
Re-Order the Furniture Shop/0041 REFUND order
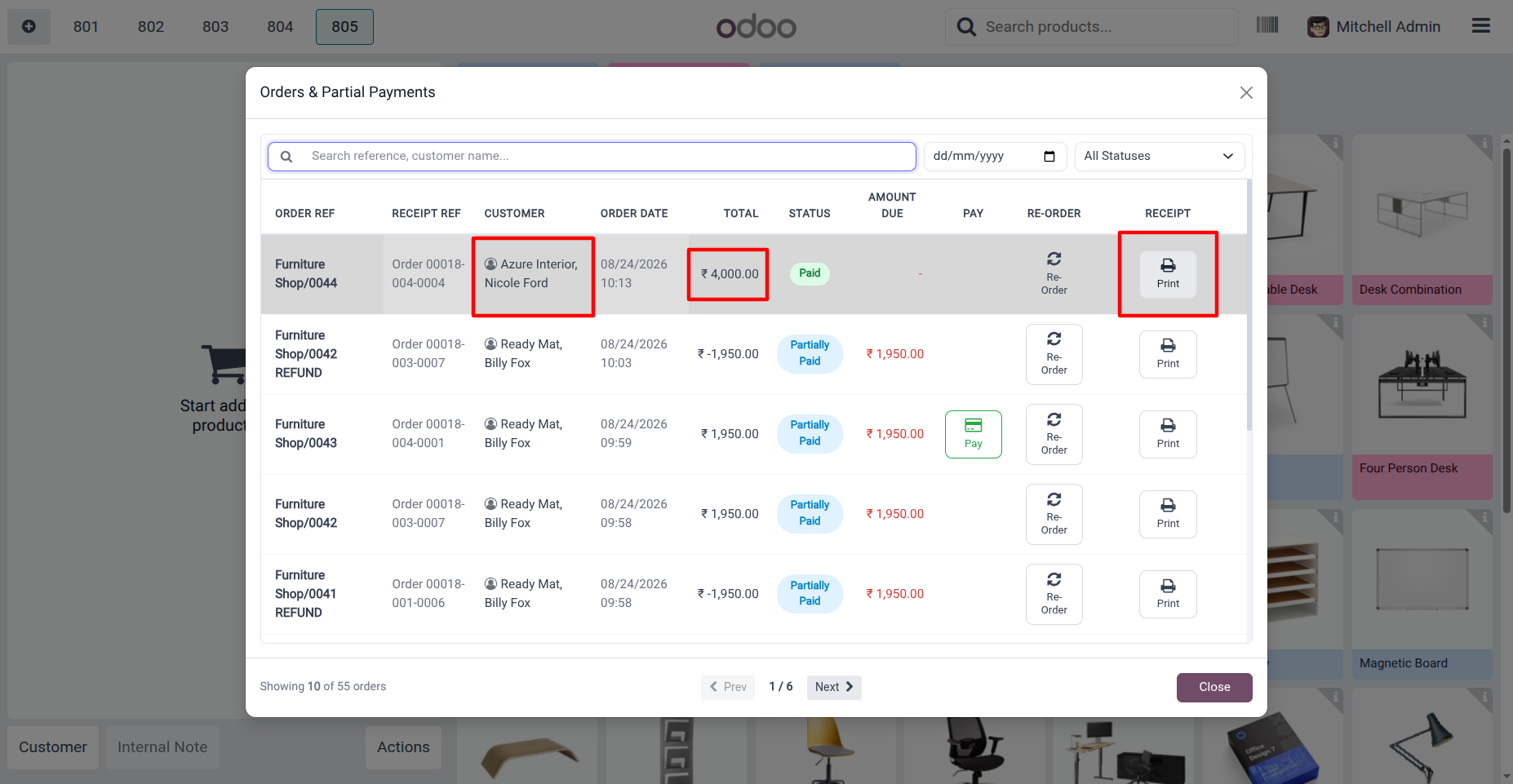pos(1054,594)
